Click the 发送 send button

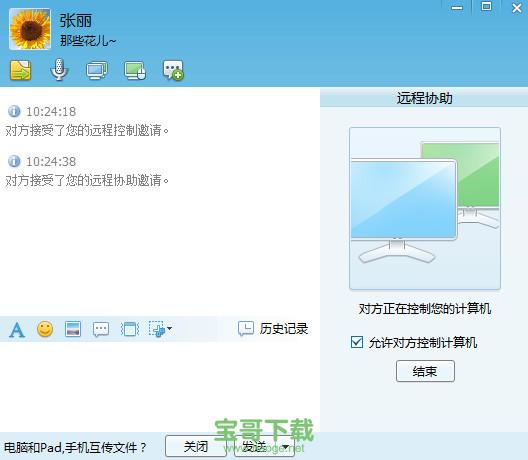coord(254,446)
